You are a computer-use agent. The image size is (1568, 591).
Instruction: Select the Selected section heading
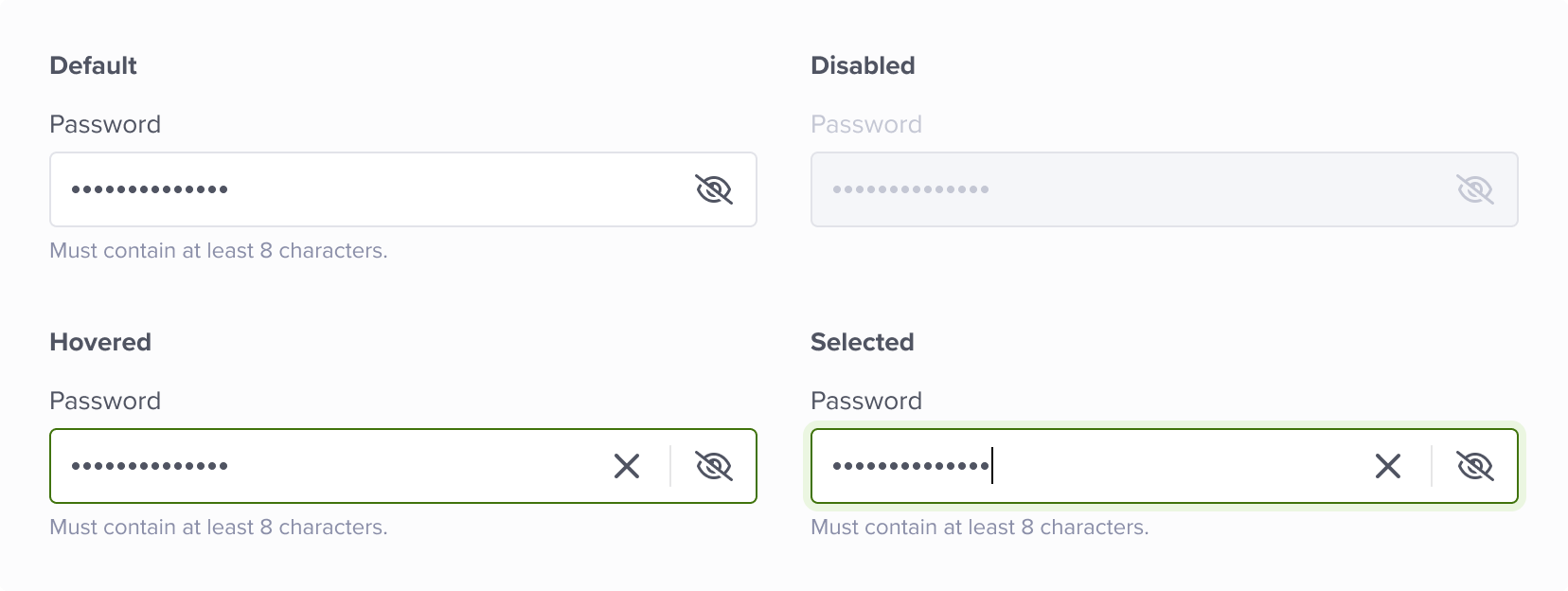pos(863,342)
